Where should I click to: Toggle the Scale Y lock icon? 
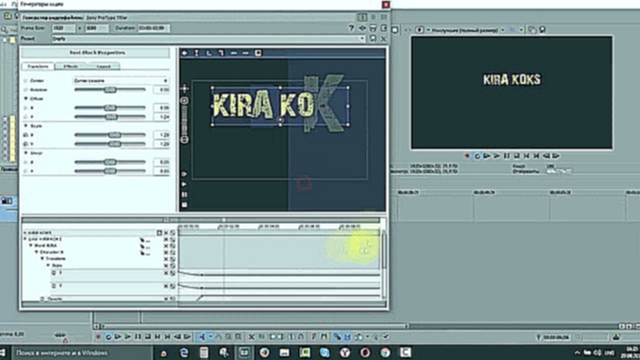[x=26, y=144]
